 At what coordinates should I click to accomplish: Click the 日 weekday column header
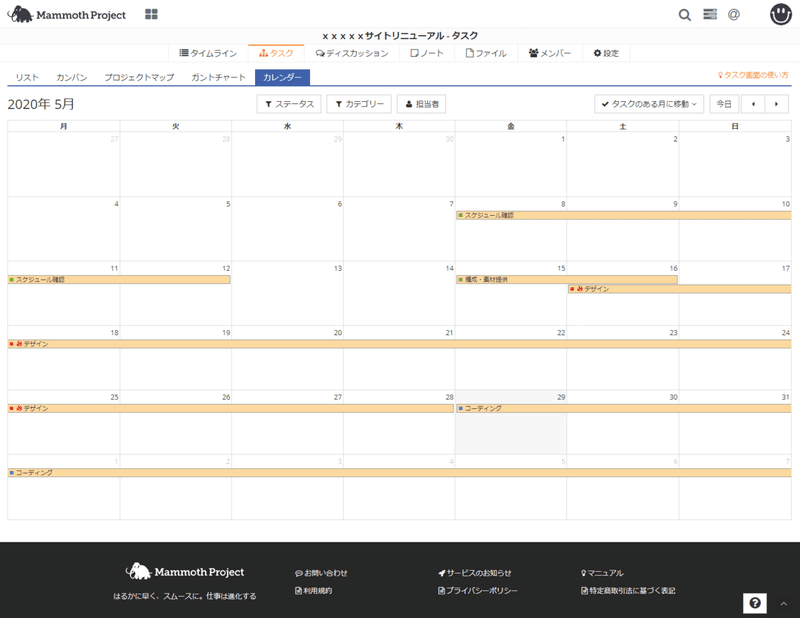[x=735, y=126]
